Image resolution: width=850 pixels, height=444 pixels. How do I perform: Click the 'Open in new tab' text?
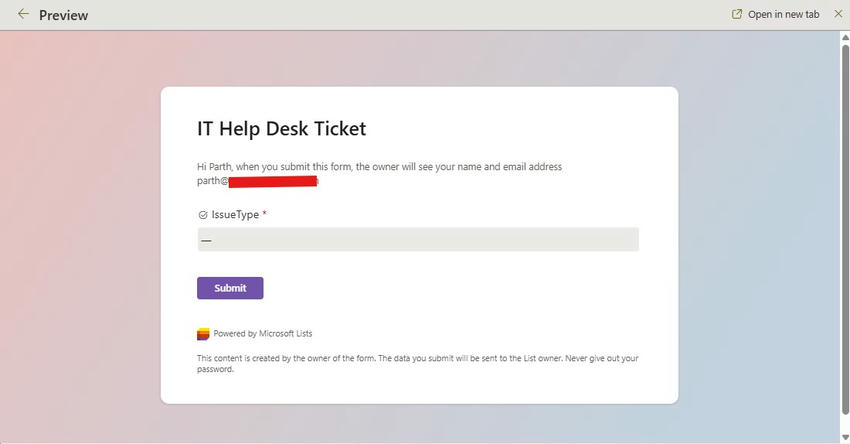pyautogui.click(x=783, y=14)
